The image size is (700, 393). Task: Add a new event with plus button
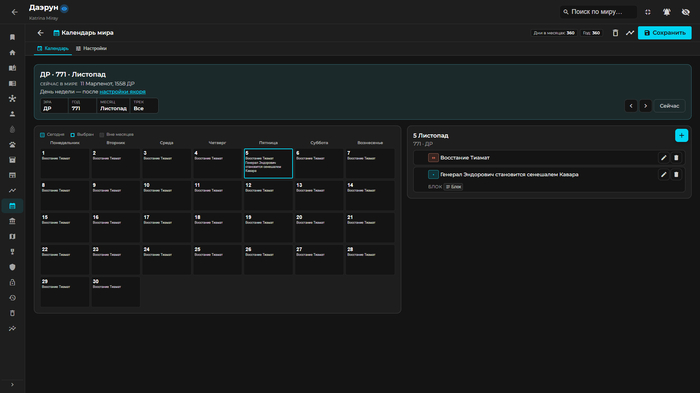(681, 135)
